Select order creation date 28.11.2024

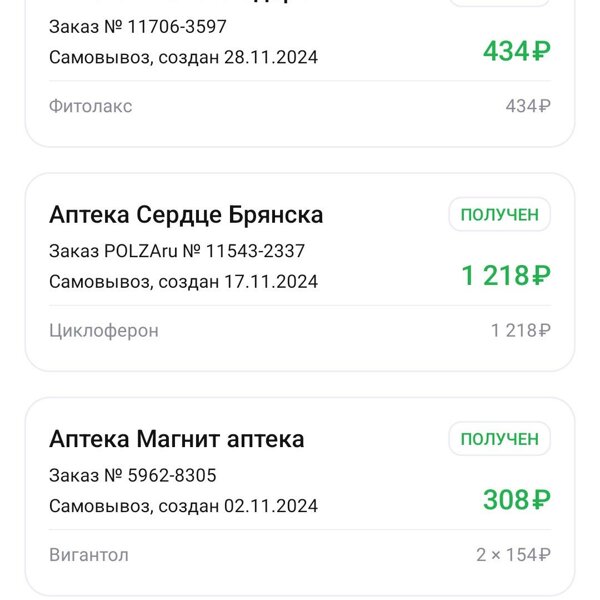coord(271,57)
